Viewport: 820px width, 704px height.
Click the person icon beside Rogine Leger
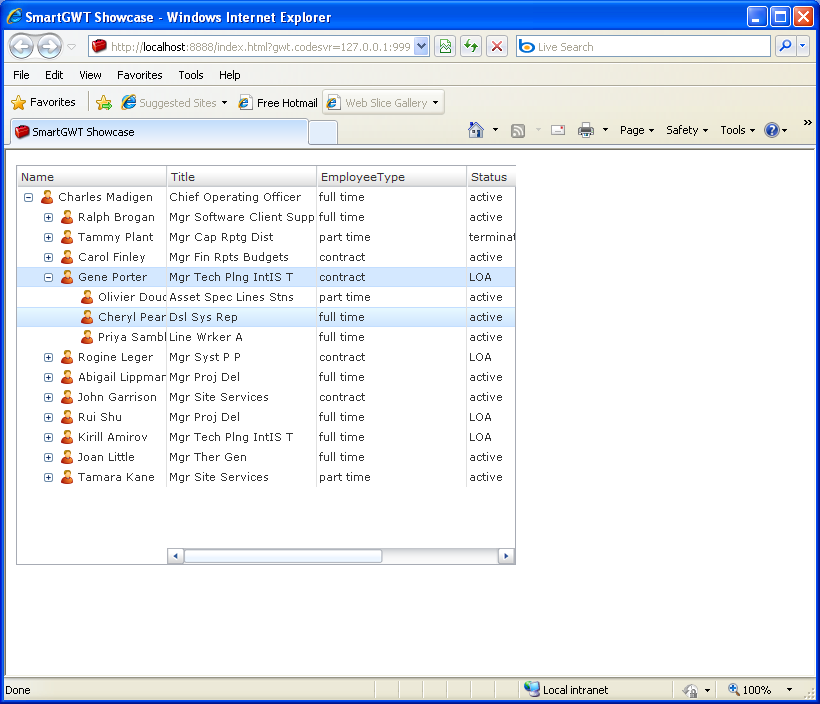click(67, 357)
